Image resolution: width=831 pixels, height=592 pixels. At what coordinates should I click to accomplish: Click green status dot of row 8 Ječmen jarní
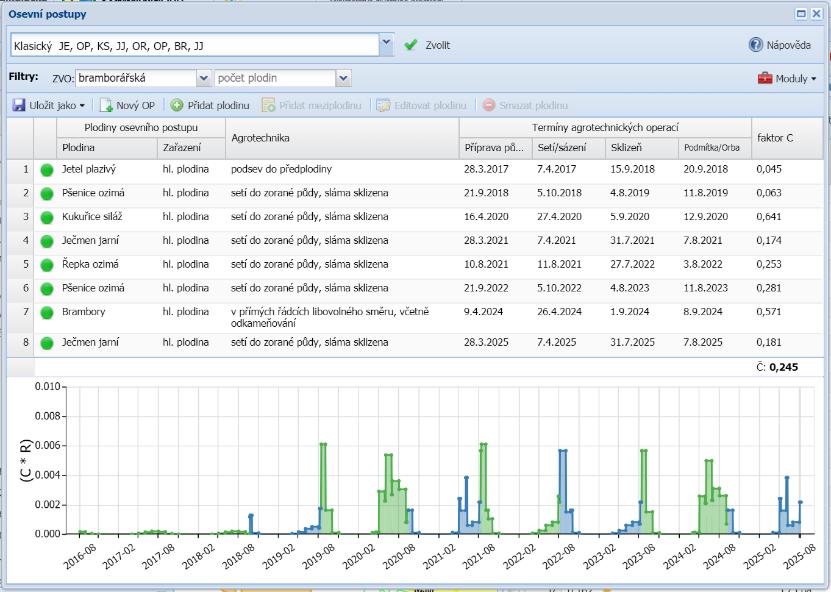(47, 343)
